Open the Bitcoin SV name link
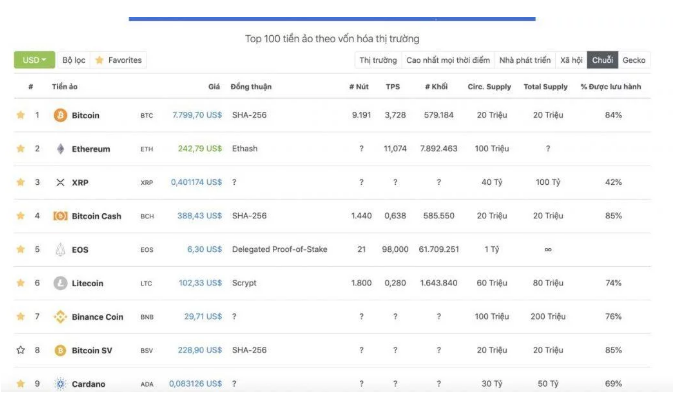The image size is (689, 406). [92, 351]
